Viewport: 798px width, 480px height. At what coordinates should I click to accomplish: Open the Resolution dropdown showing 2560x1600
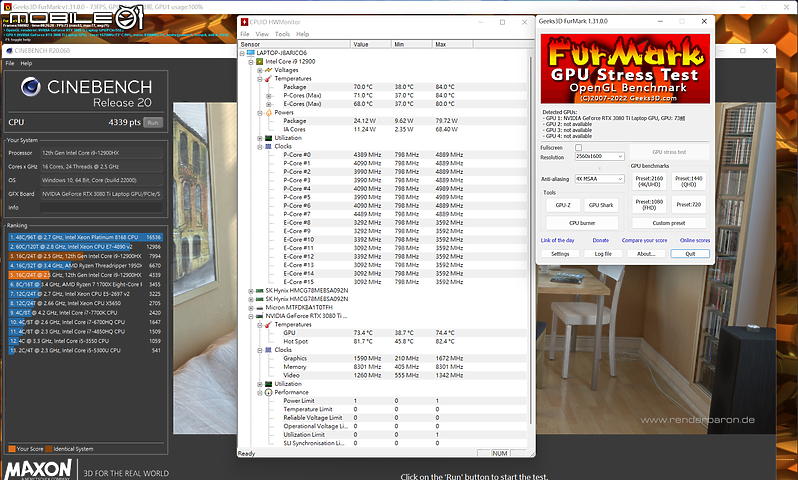(x=600, y=156)
